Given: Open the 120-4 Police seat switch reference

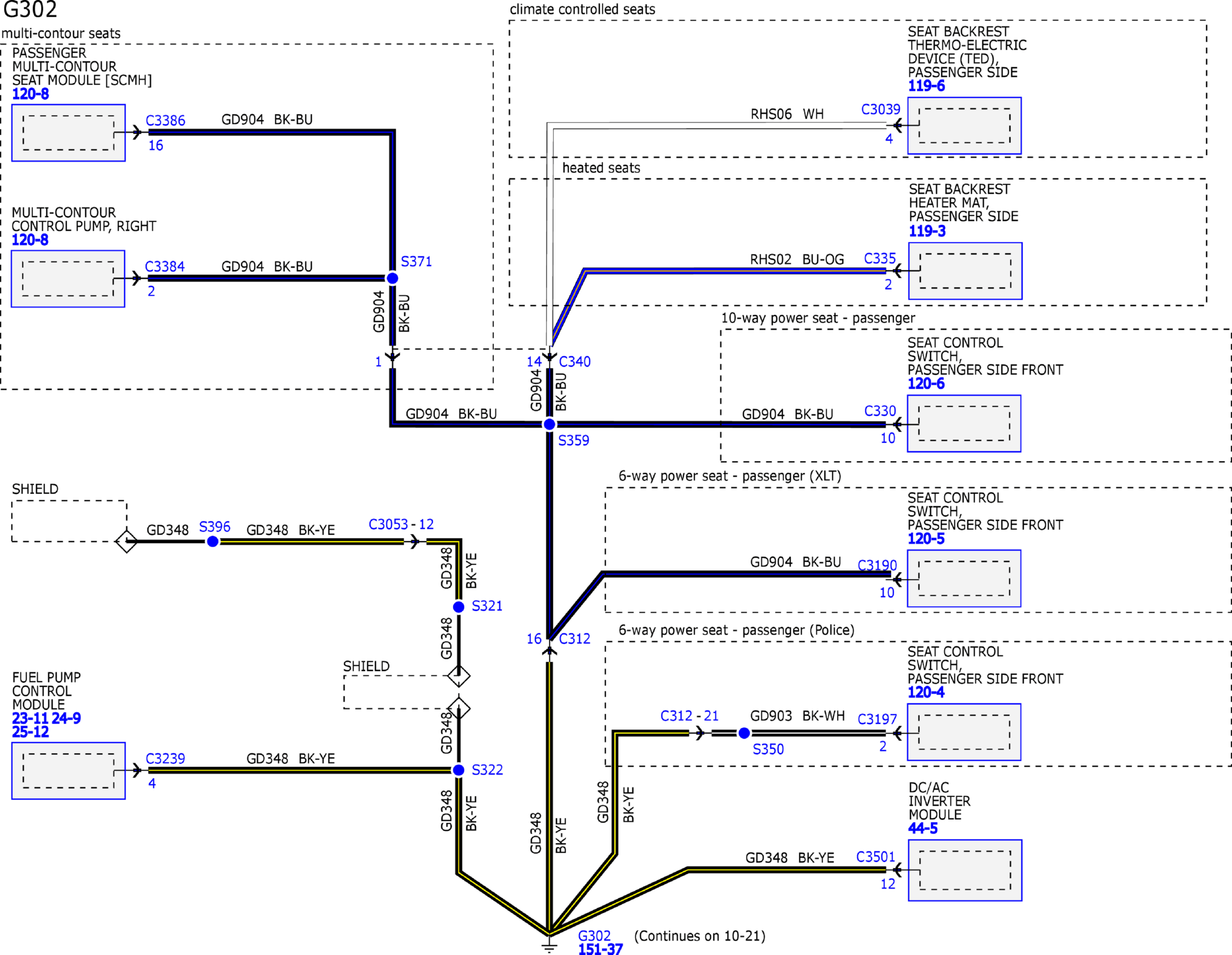Looking at the screenshot, I should [925, 692].
